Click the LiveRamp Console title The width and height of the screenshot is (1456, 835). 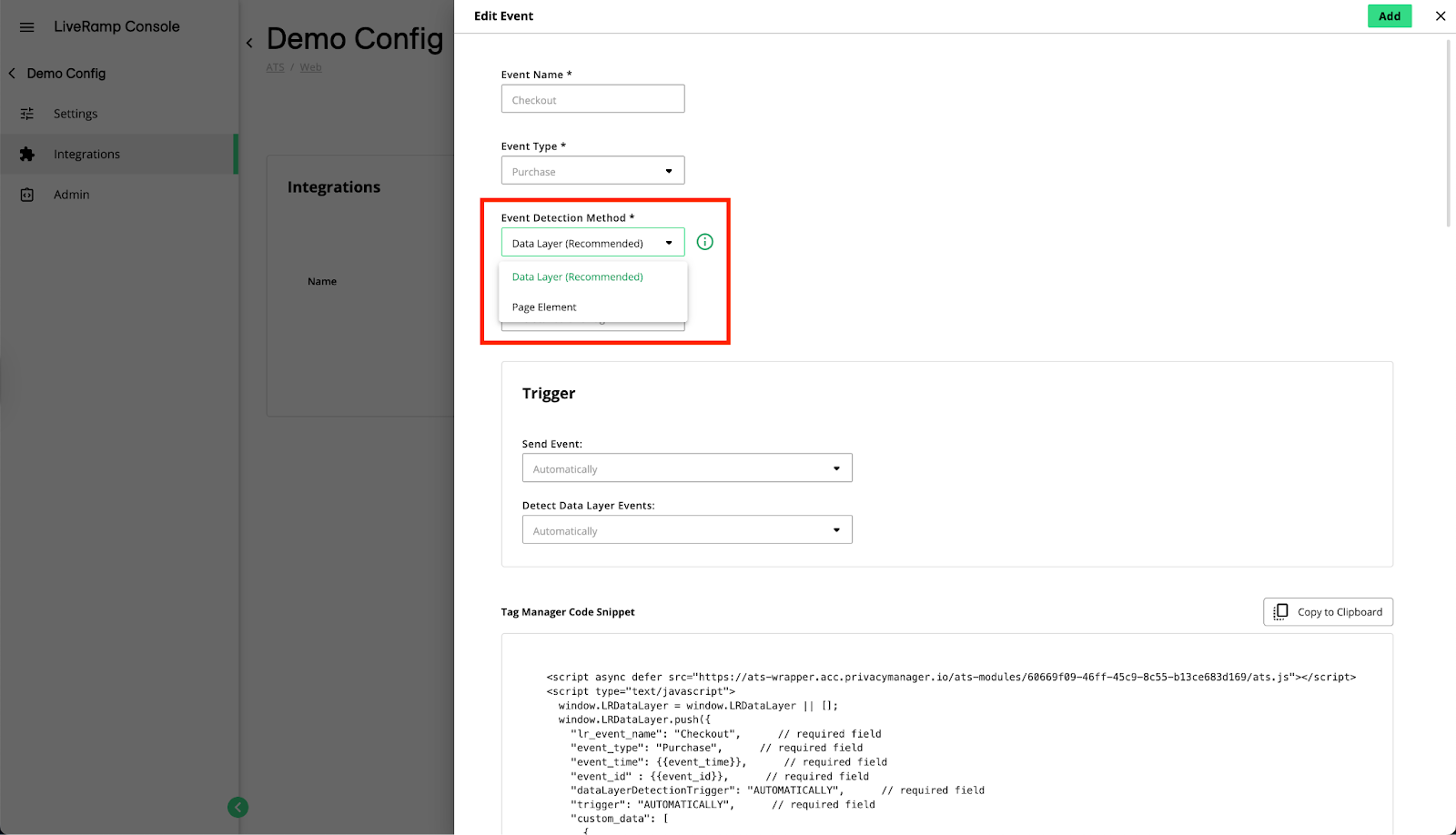116,27
